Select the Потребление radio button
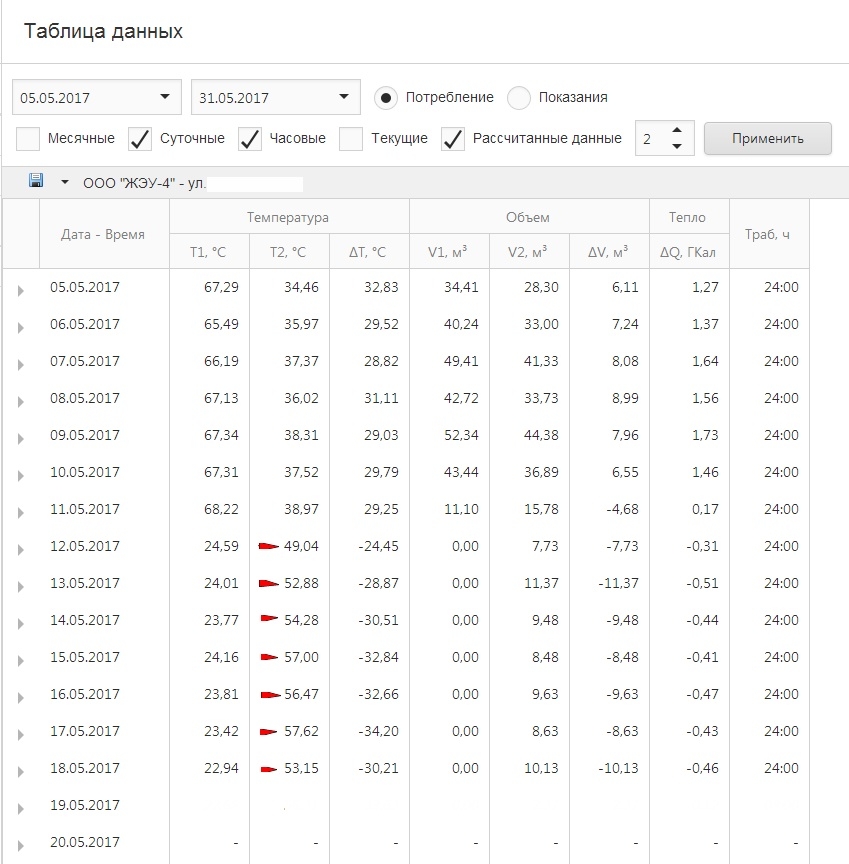 tap(386, 98)
